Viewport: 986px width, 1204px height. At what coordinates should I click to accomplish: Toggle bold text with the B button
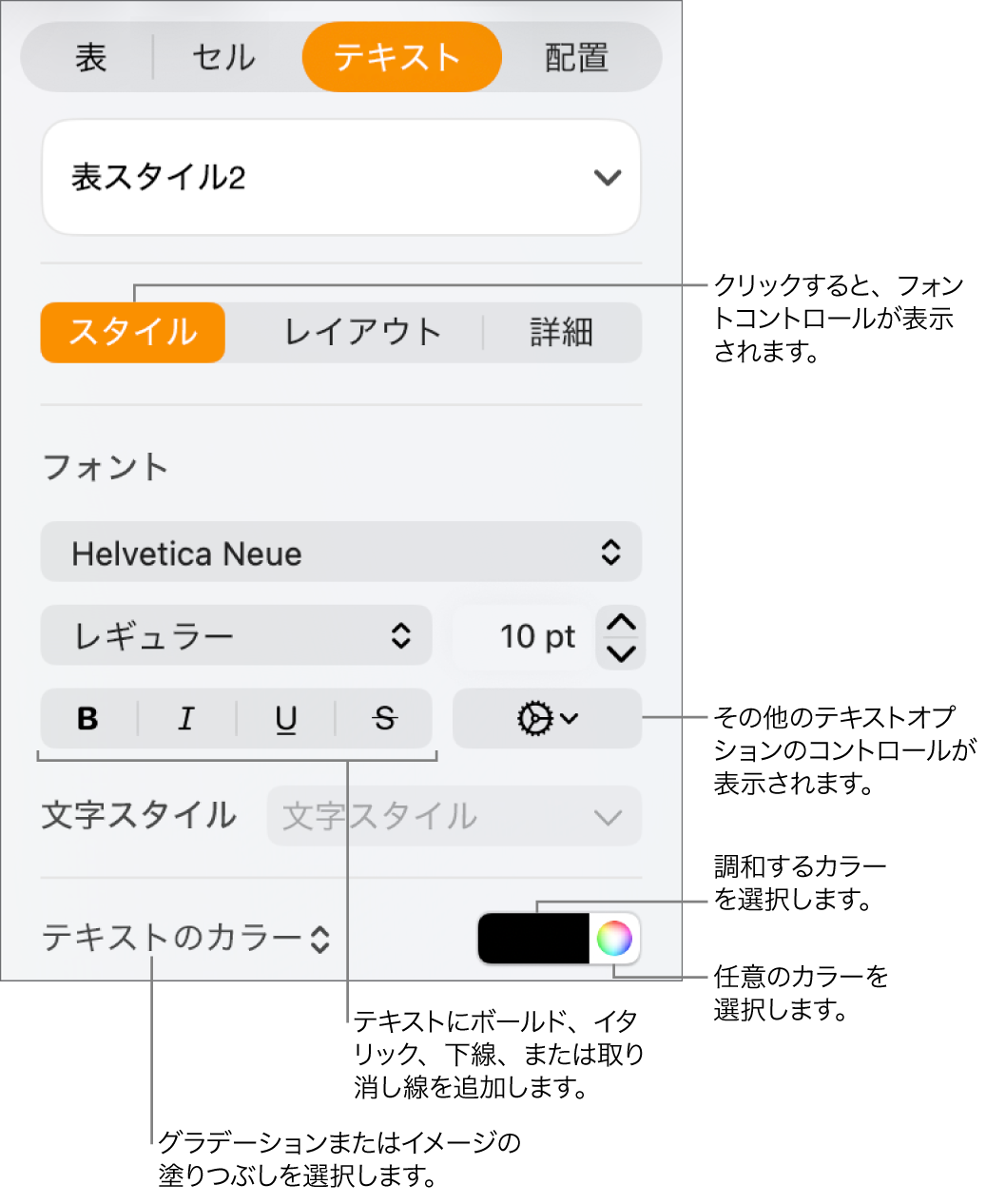click(87, 719)
